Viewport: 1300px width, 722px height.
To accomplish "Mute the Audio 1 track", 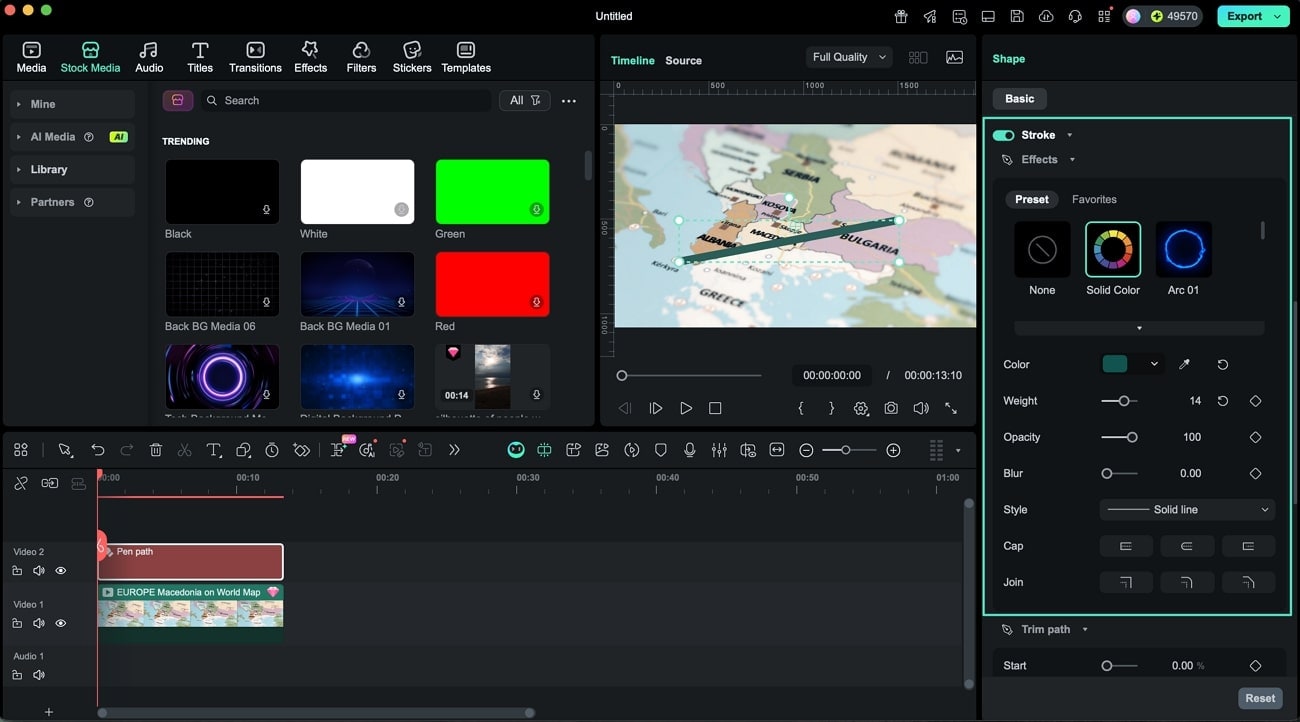I will click(x=39, y=675).
